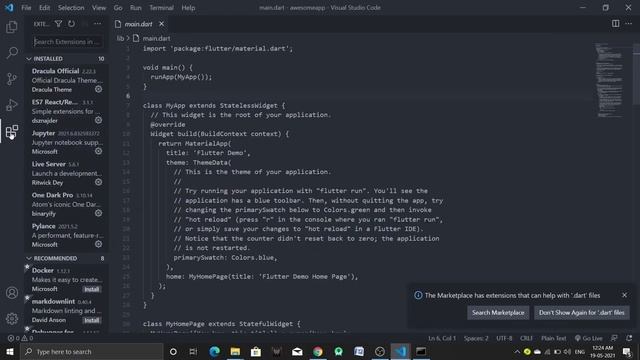This screenshot has width=640, height=360.
Task: Open the Edit menu
Action: (44, 8)
